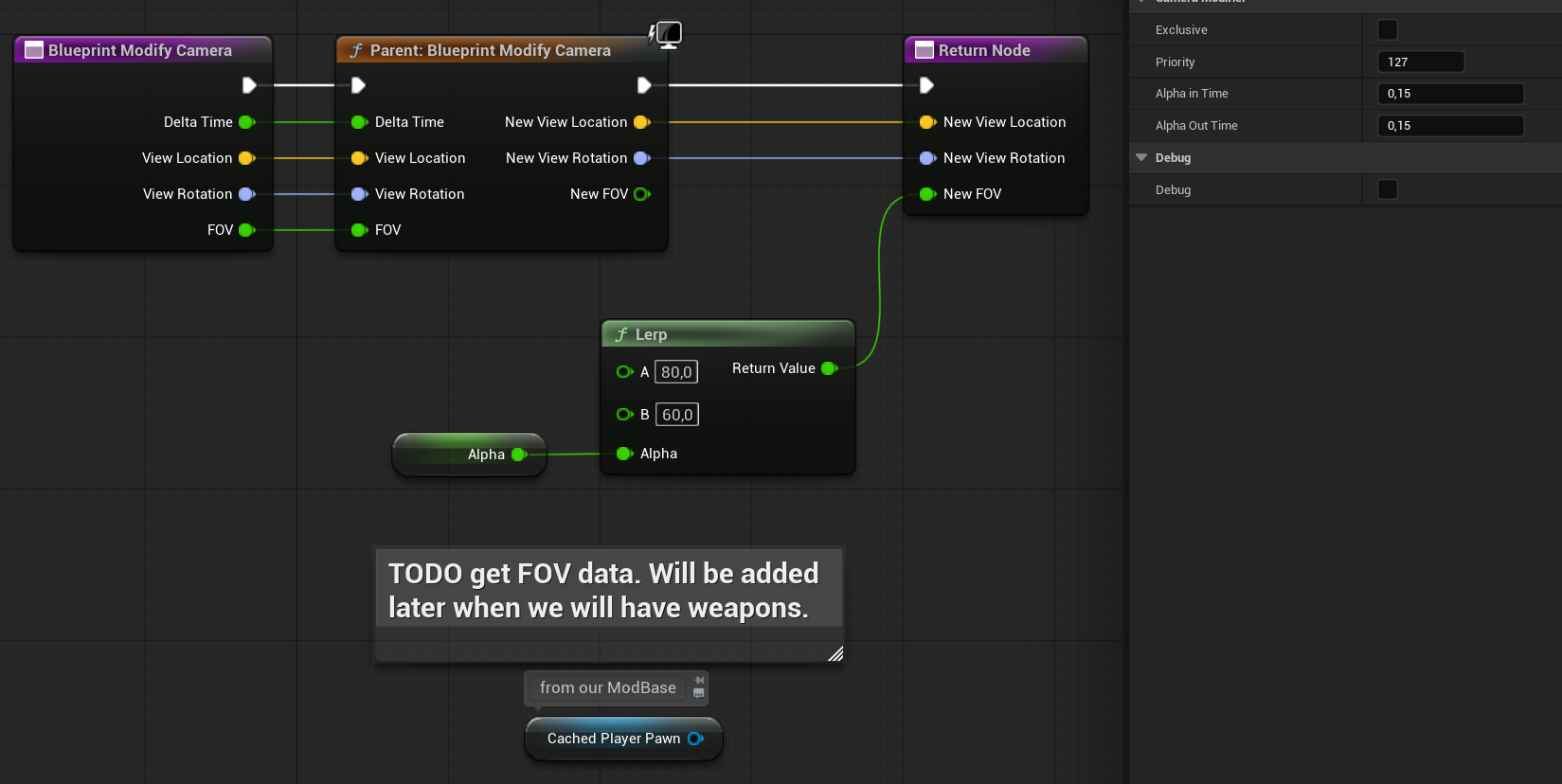Viewport: 1562px width, 784px height.
Task: Click the Blueprint Modify Camera execution output pin
Action: click(249, 85)
